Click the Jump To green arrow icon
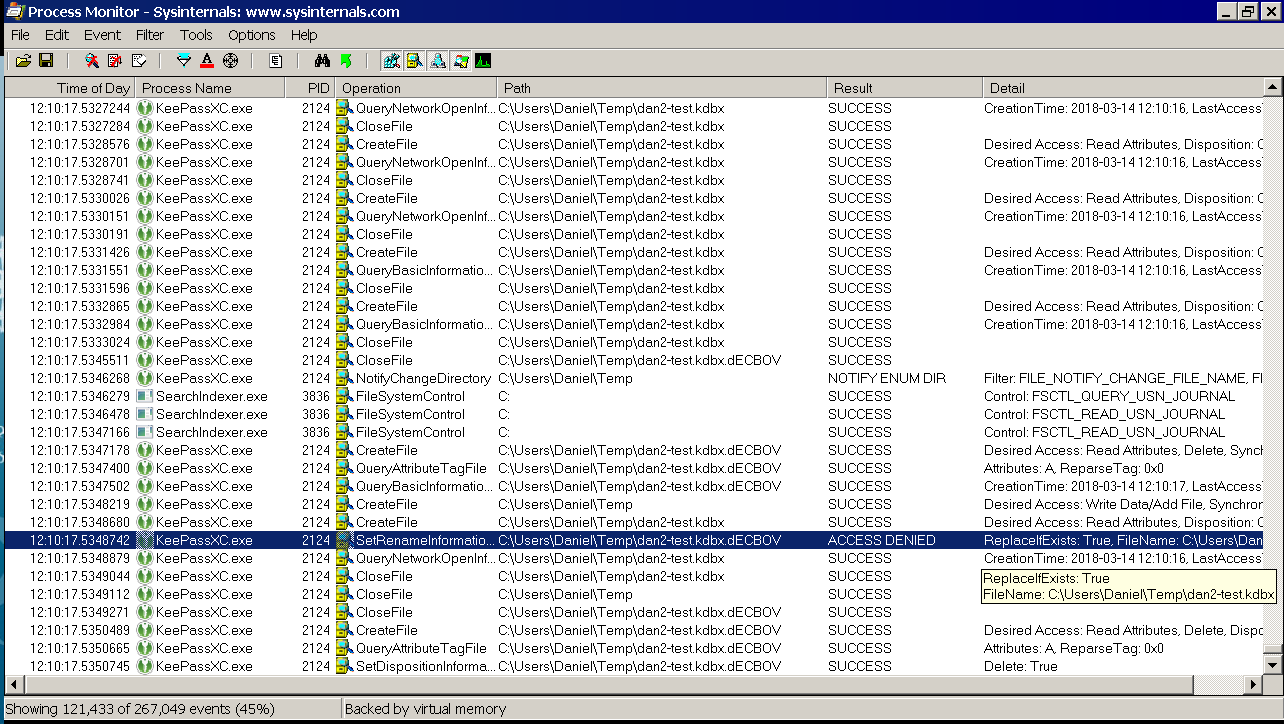This screenshot has height=724, width=1284. [345, 60]
